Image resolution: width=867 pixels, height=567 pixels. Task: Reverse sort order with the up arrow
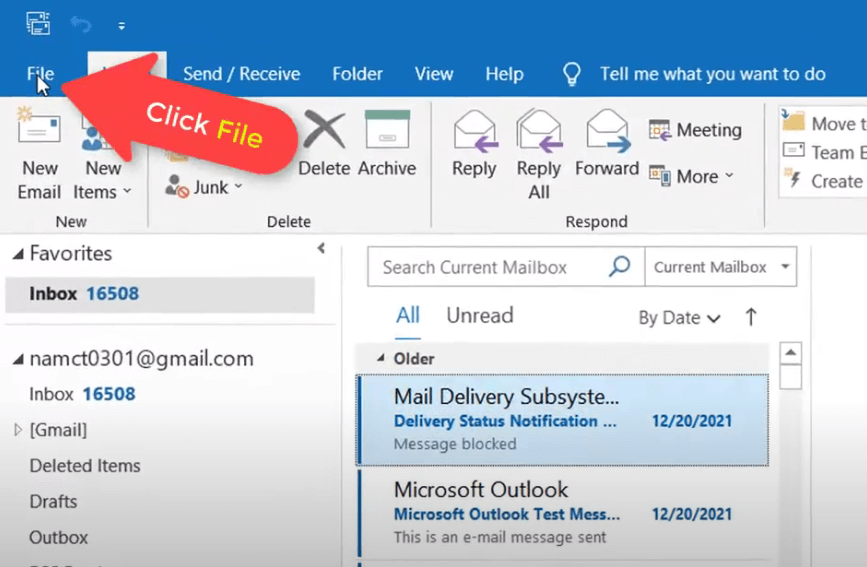751,318
